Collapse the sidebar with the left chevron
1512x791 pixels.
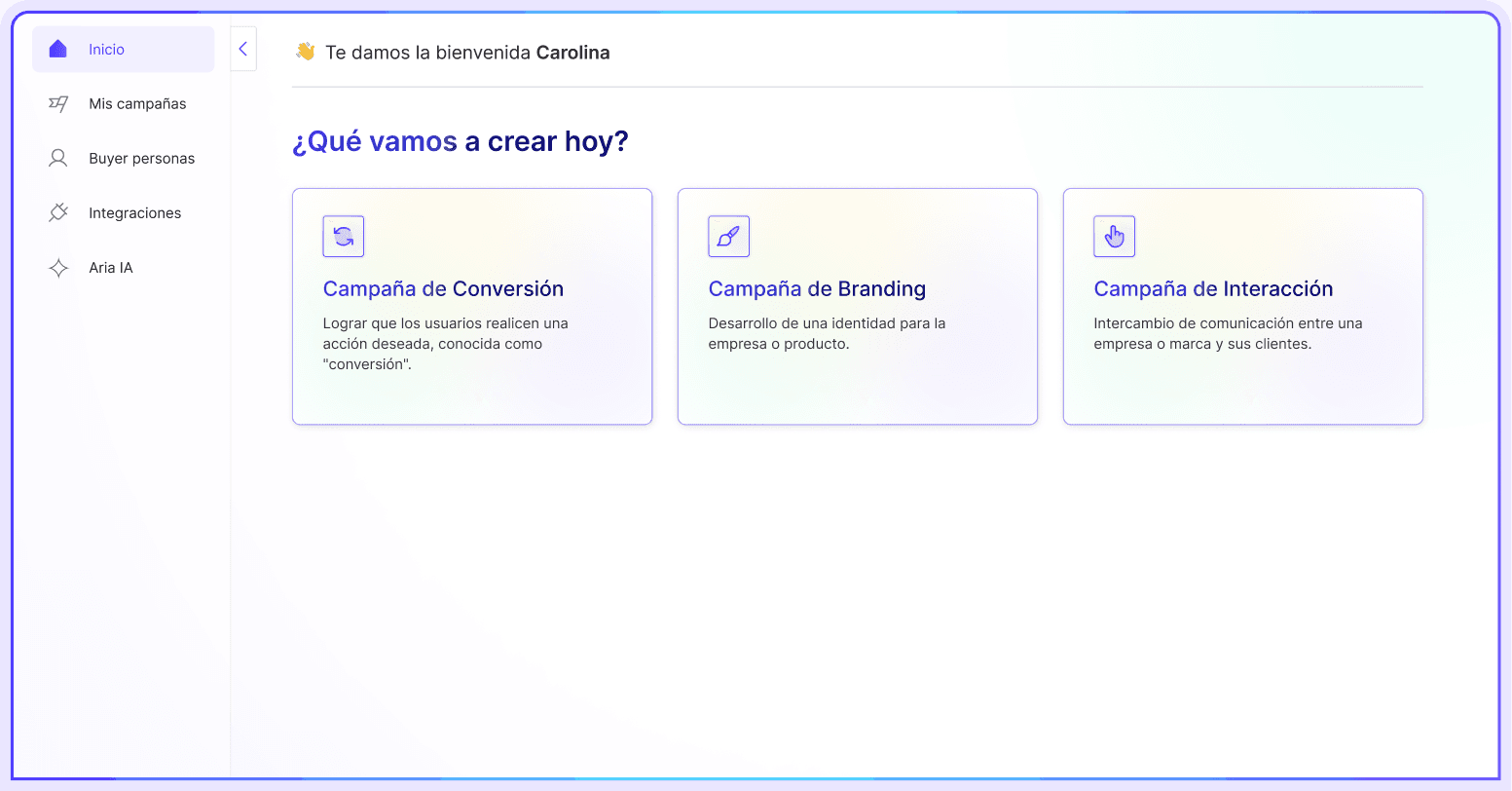pyautogui.click(x=242, y=49)
